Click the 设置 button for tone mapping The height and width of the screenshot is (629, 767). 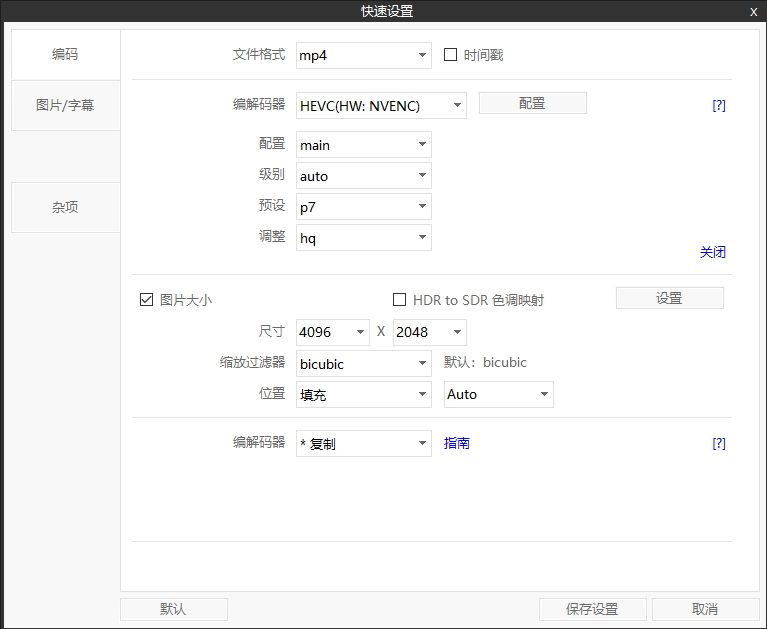(x=670, y=298)
